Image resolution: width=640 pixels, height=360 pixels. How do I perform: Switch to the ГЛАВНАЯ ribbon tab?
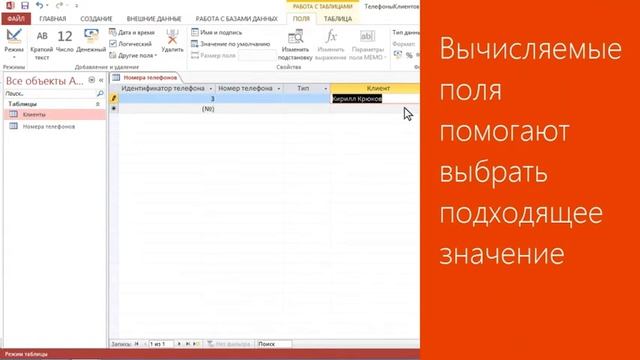[53, 19]
